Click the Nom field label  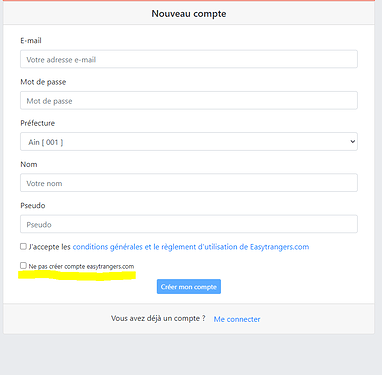click(29, 164)
